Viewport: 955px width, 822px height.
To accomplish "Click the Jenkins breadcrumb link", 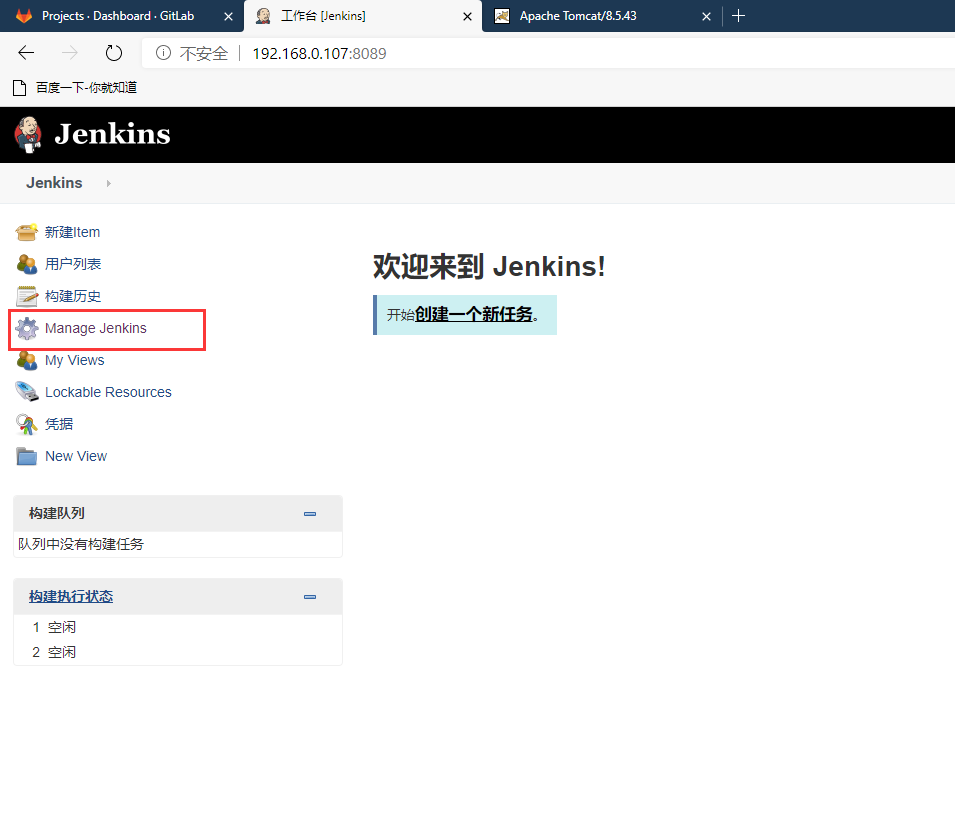I will point(54,183).
